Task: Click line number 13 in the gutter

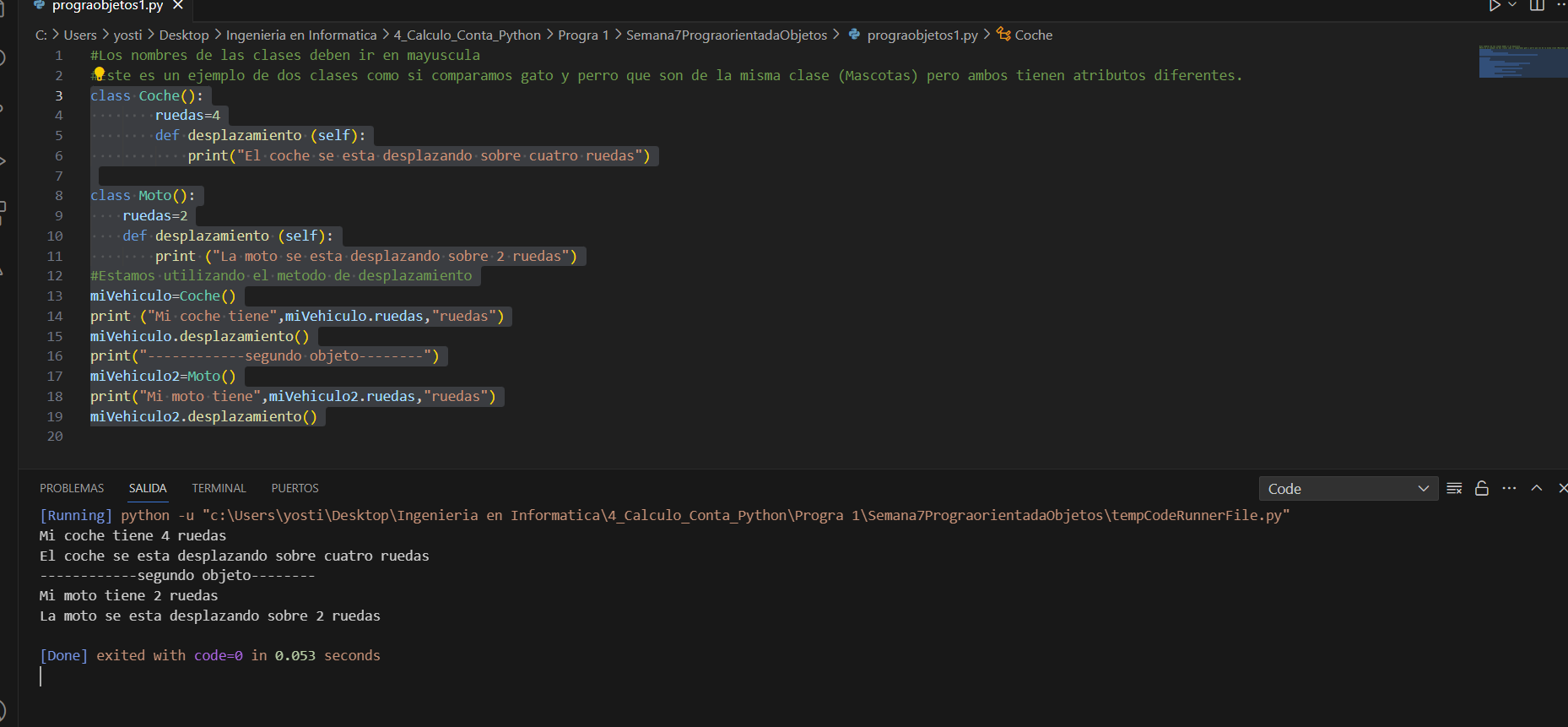Action: 55,296
